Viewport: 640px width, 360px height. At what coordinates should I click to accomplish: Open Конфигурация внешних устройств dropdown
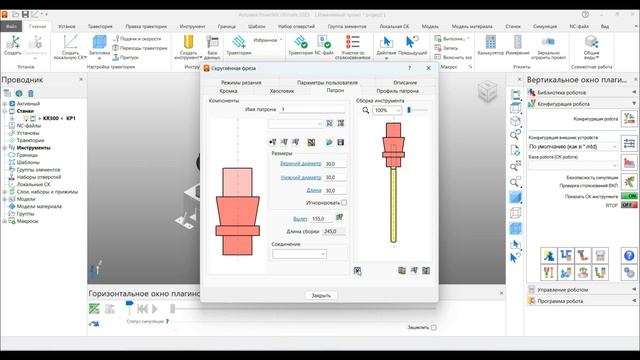coord(573,146)
